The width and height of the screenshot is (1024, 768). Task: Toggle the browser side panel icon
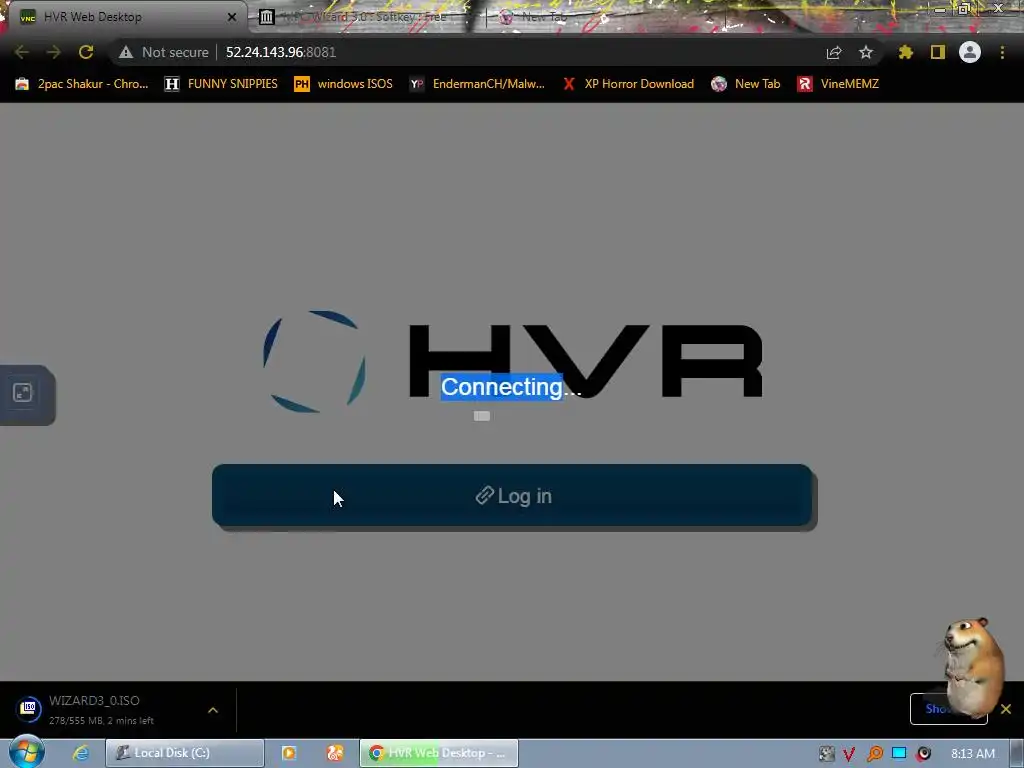[938, 52]
